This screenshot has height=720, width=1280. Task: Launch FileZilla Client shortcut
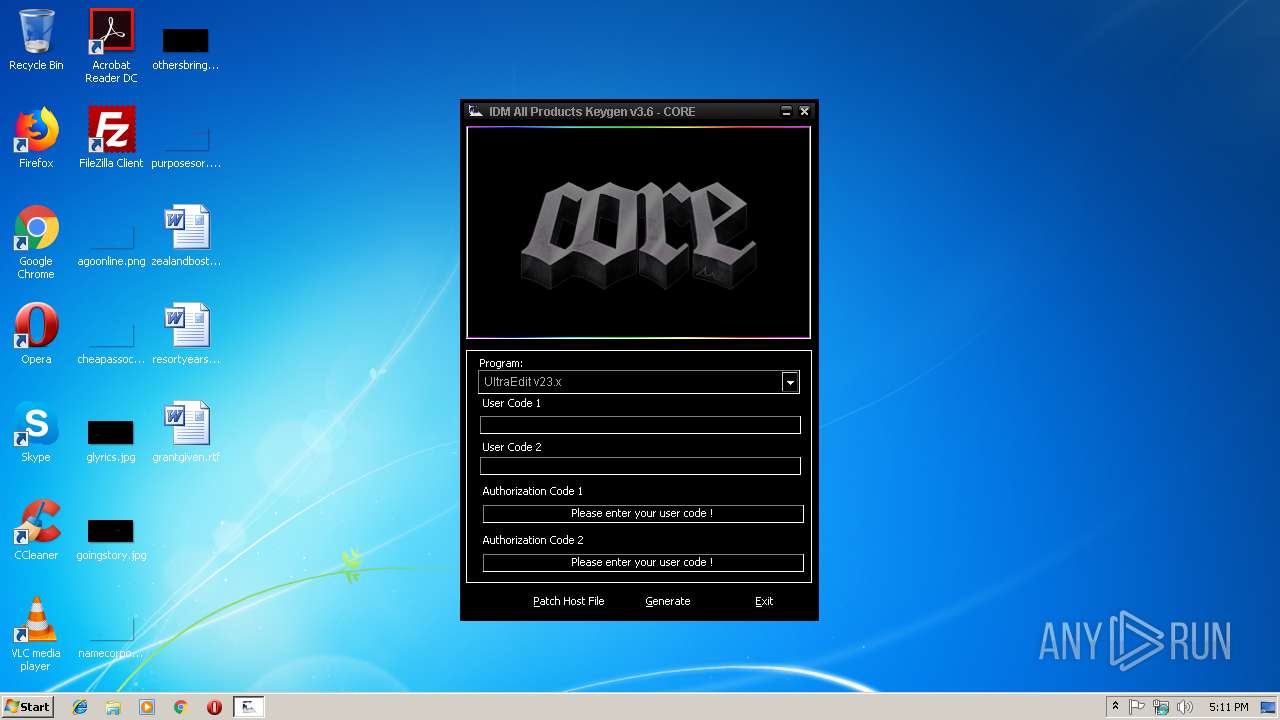click(x=111, y=138)
